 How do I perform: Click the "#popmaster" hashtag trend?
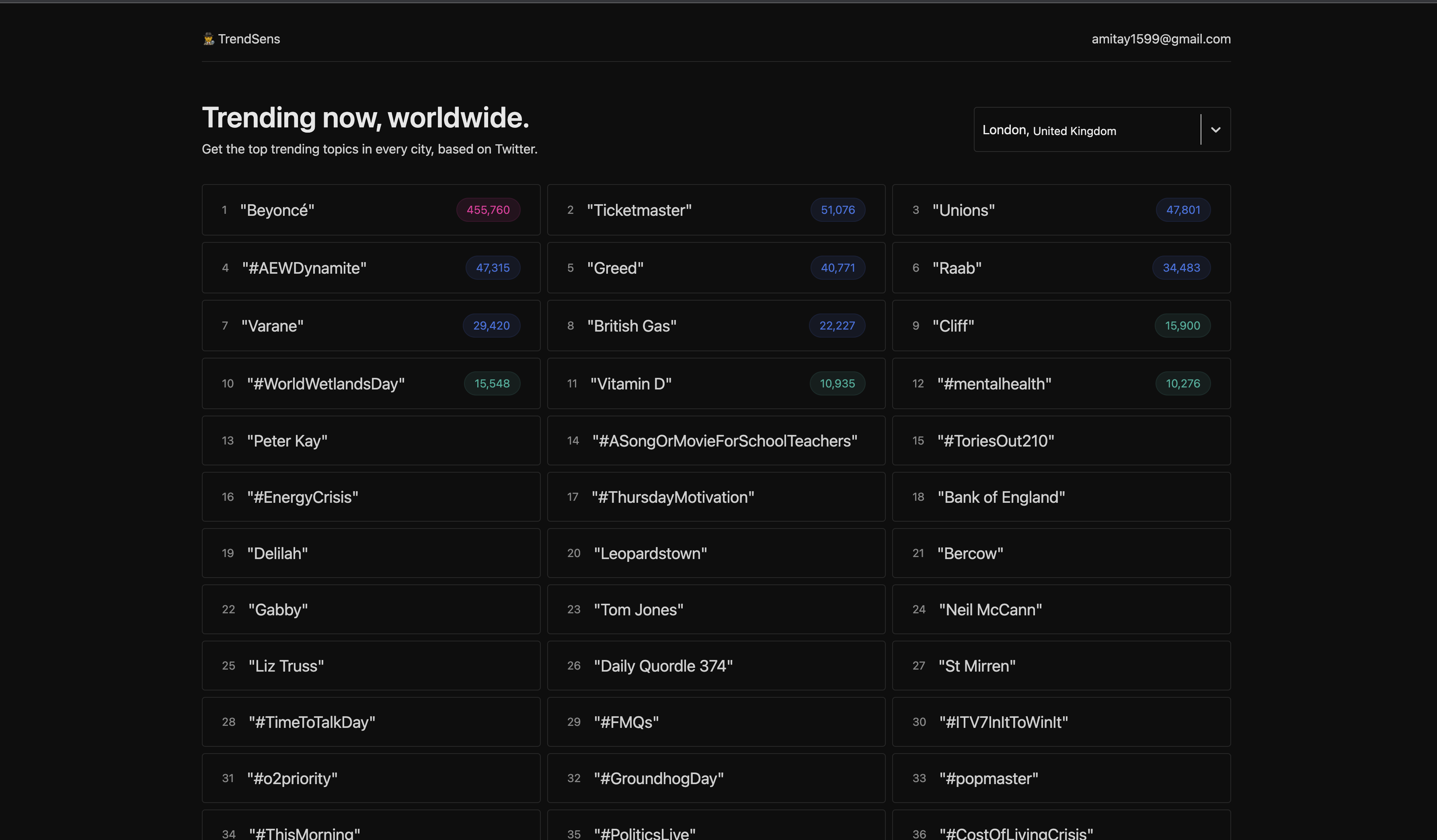tap(1061, 779)
